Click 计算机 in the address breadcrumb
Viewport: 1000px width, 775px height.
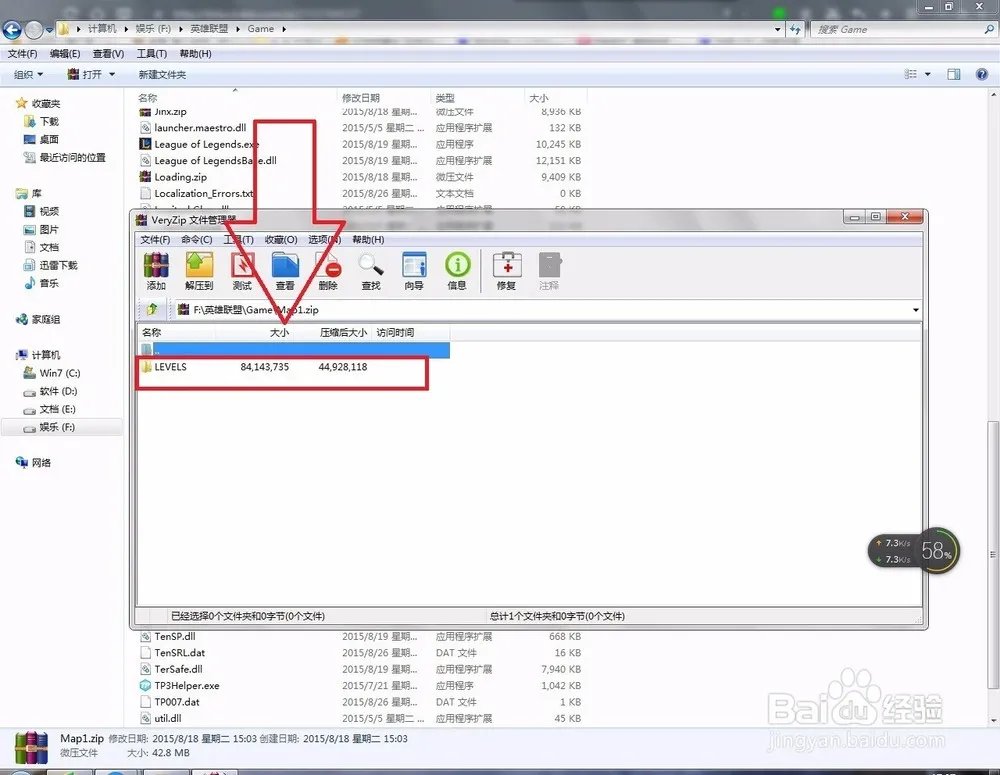click(x=102, y=29)
